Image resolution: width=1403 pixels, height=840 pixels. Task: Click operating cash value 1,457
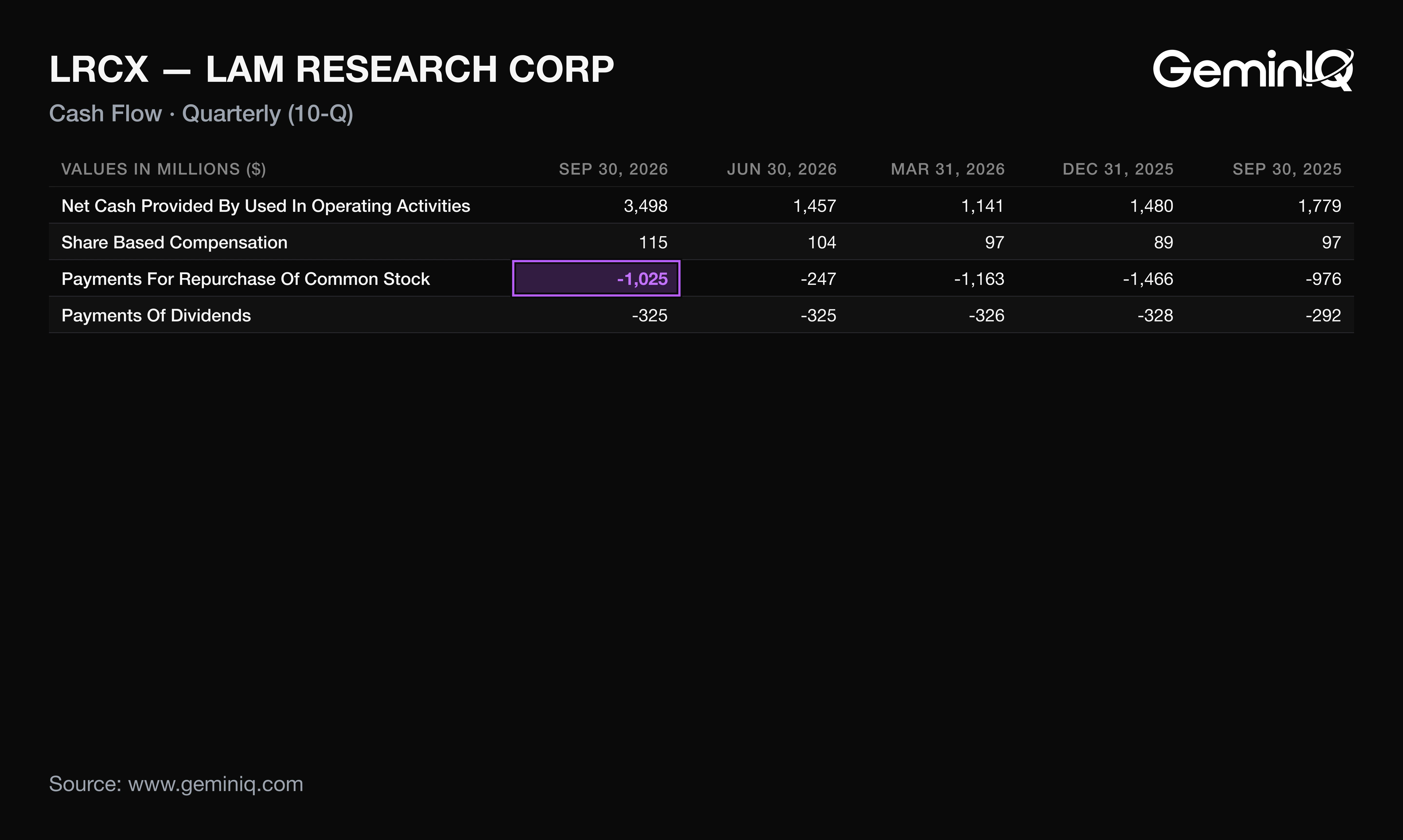(x=814, y=206)
